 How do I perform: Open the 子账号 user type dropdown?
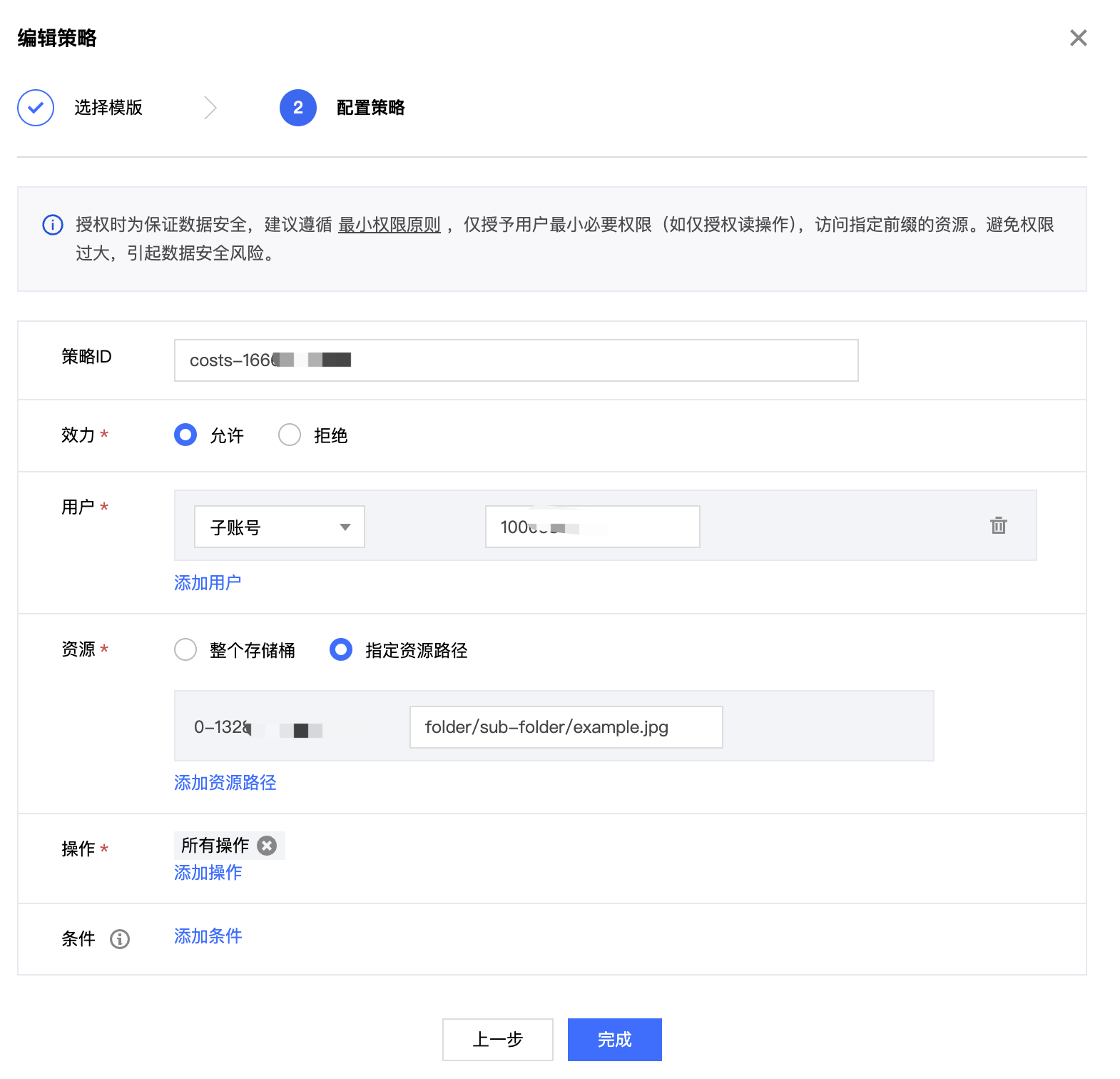coord(279,527)
